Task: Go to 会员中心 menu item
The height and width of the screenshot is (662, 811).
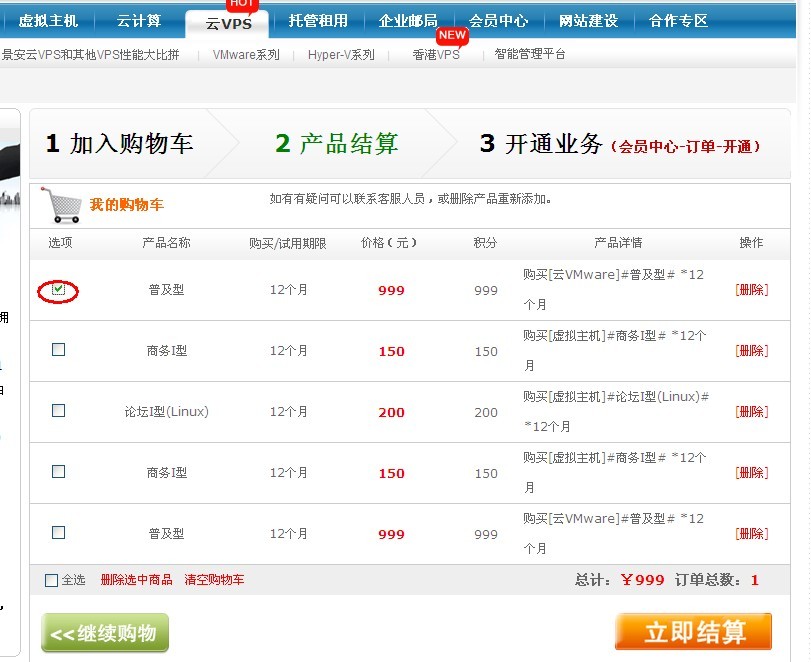Action: click(x=498, y=20)
